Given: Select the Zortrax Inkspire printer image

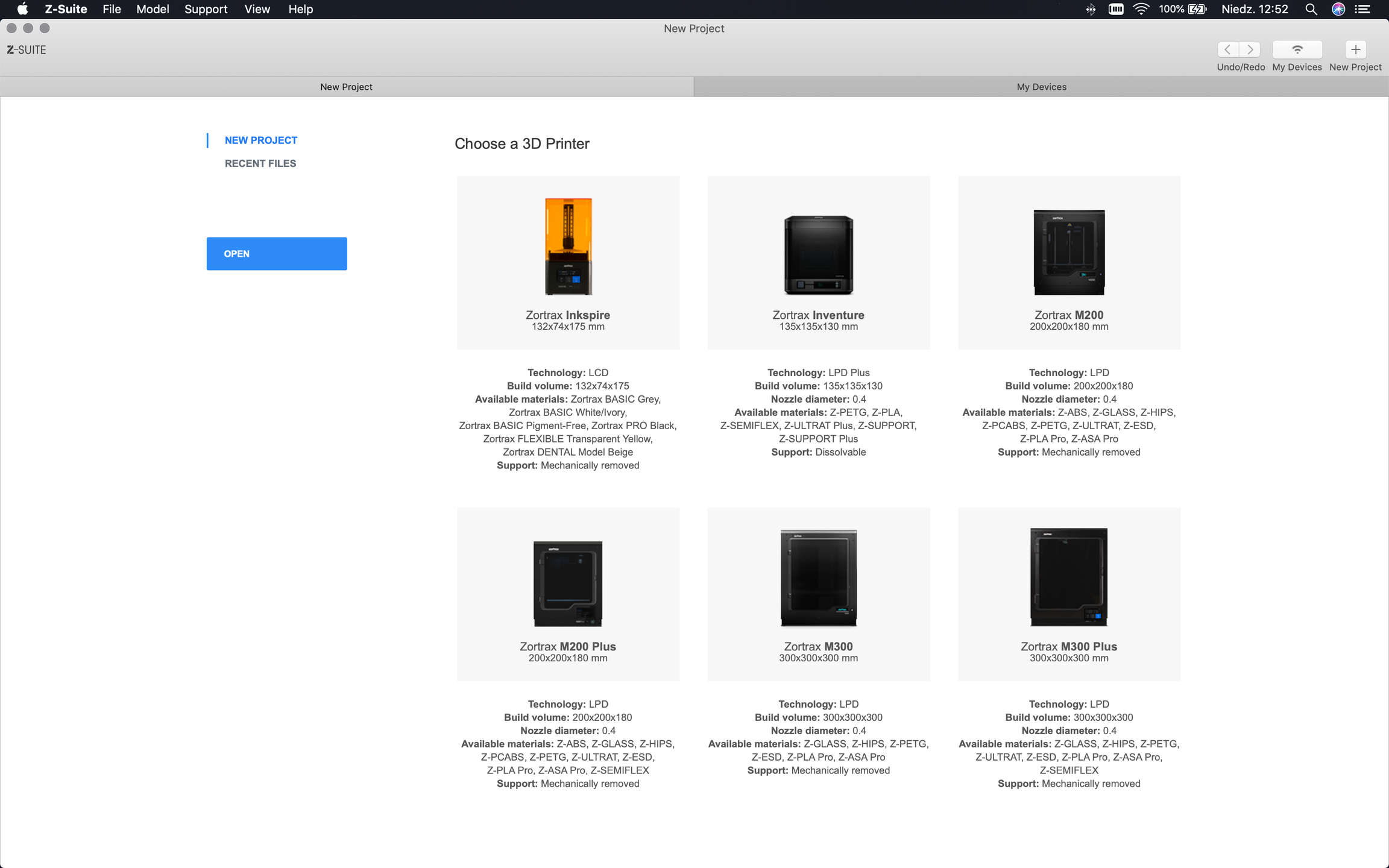Looking at the screenshot, I should coord(569,247).
